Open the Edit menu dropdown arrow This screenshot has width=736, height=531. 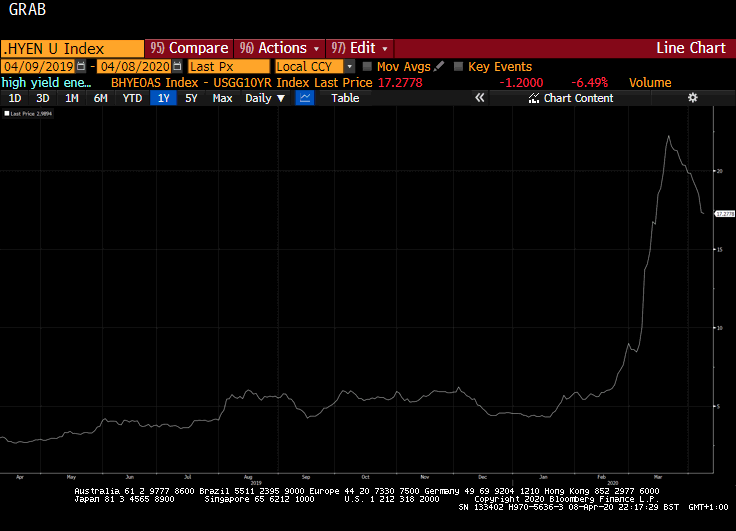385,49
